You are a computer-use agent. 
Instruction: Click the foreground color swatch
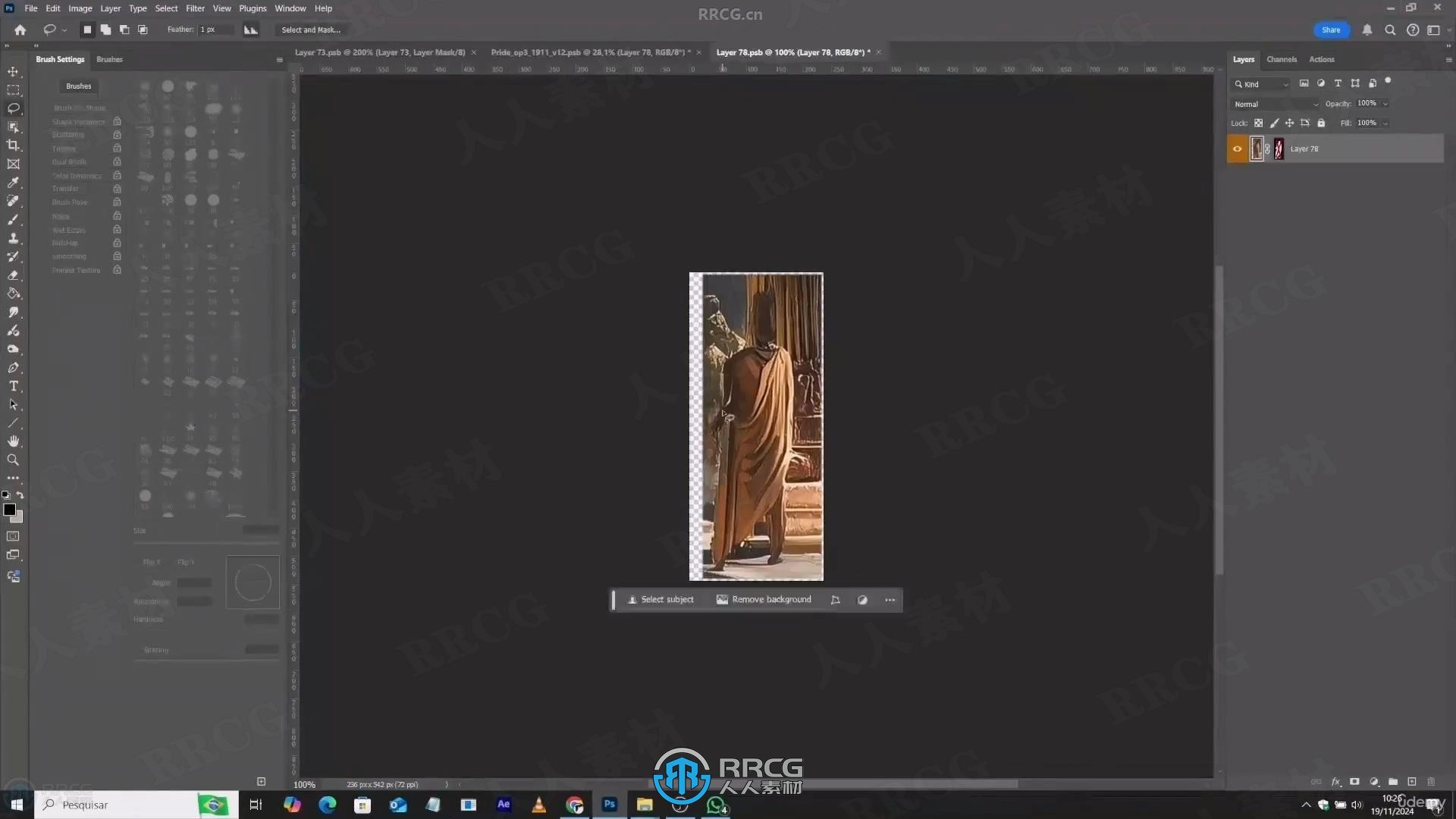pos(9,510)
